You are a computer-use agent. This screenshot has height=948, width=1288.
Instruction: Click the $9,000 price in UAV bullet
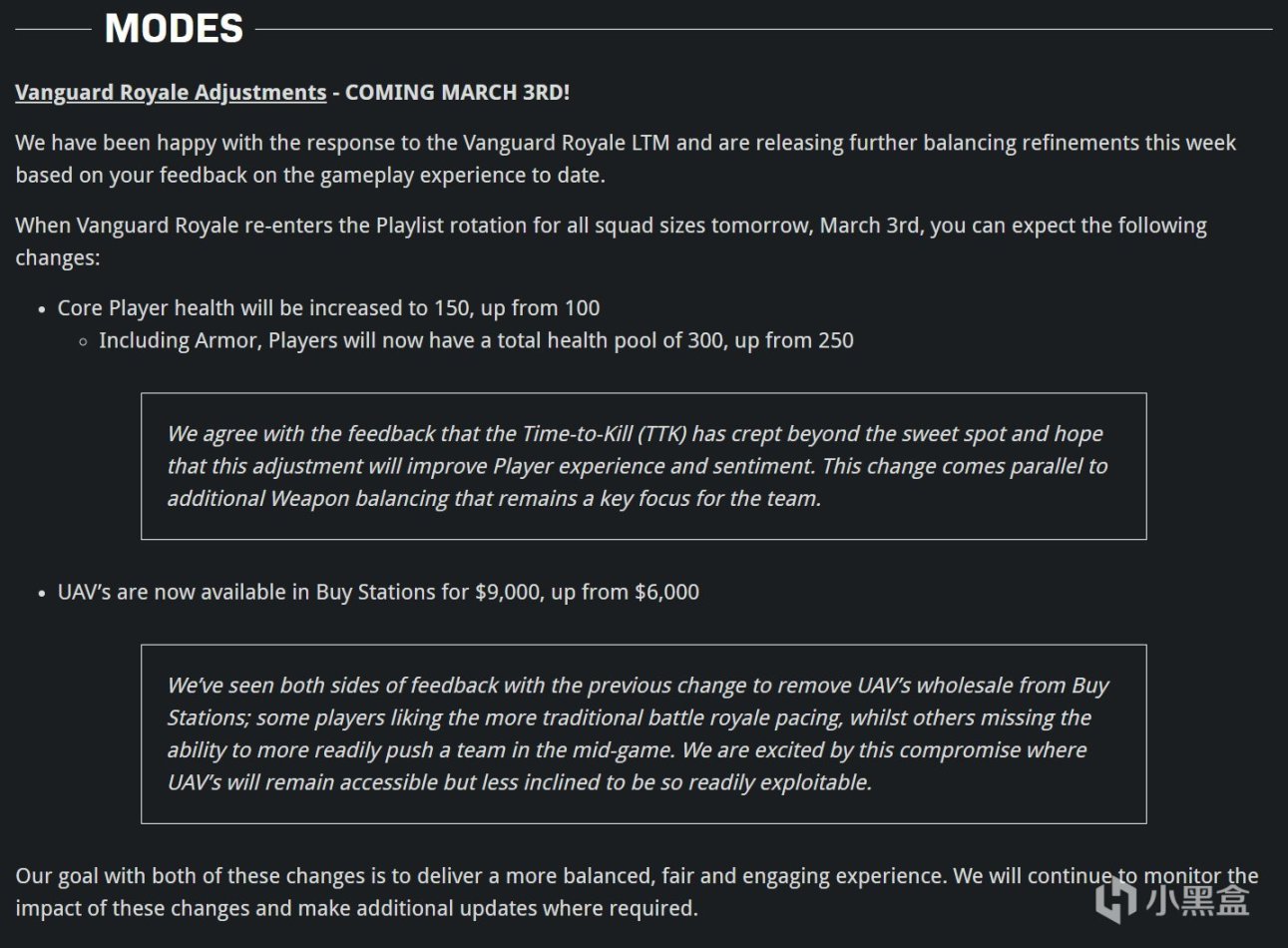point(510,592)
